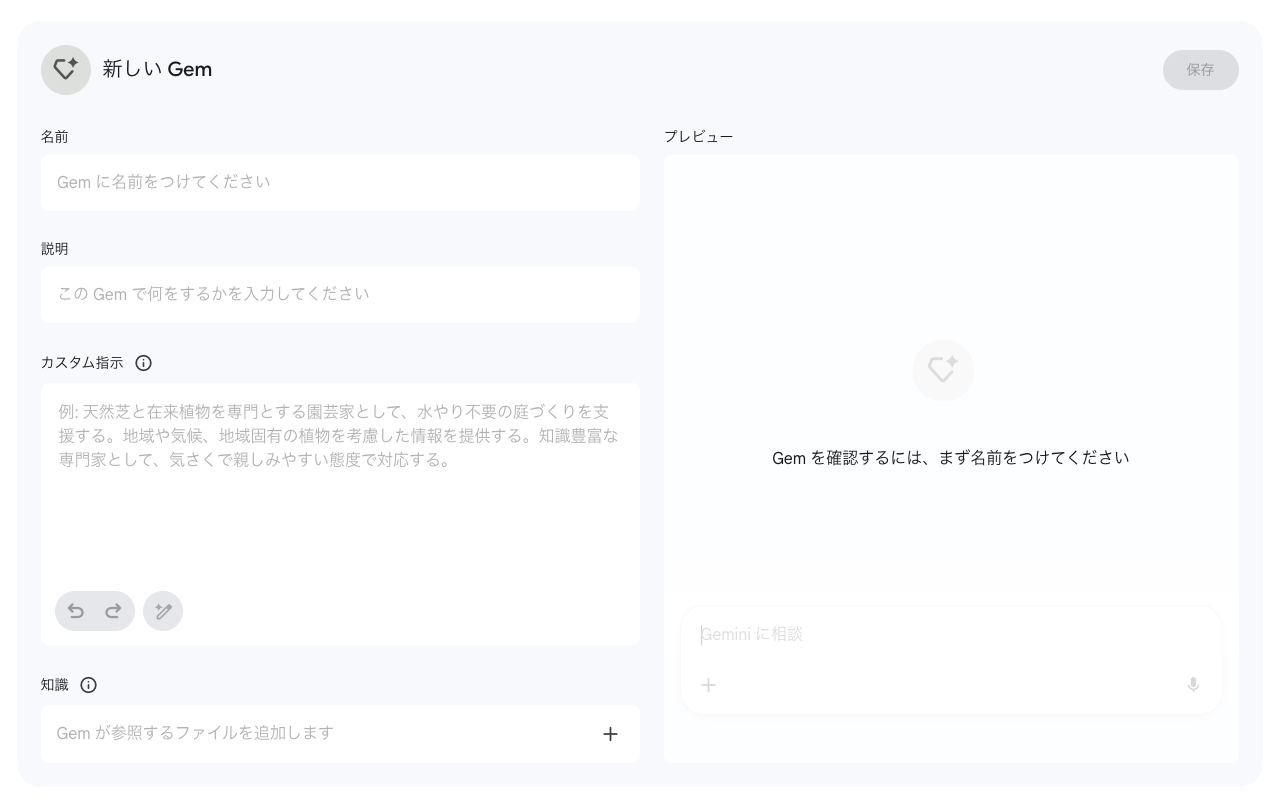
Task: Redo the custom instruction edit
Action: pyautogui.click(x=113, y=611)
